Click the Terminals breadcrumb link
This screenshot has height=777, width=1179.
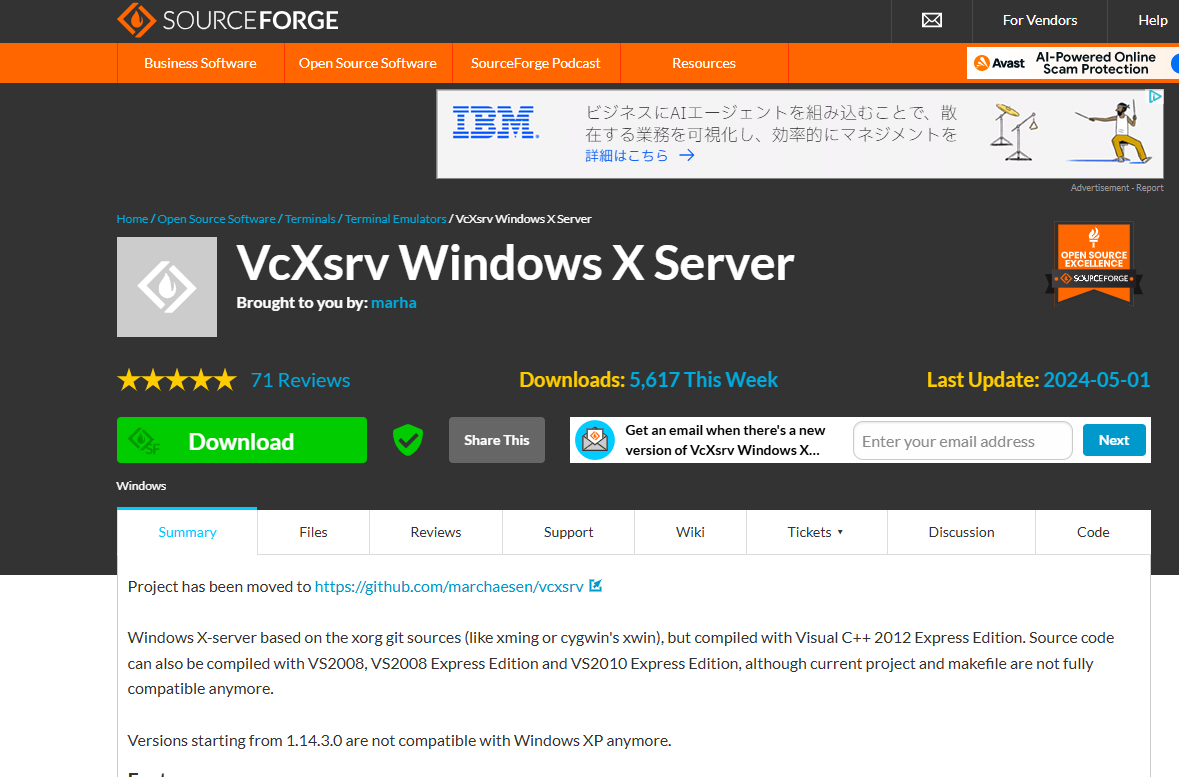(x=310, y=219)
